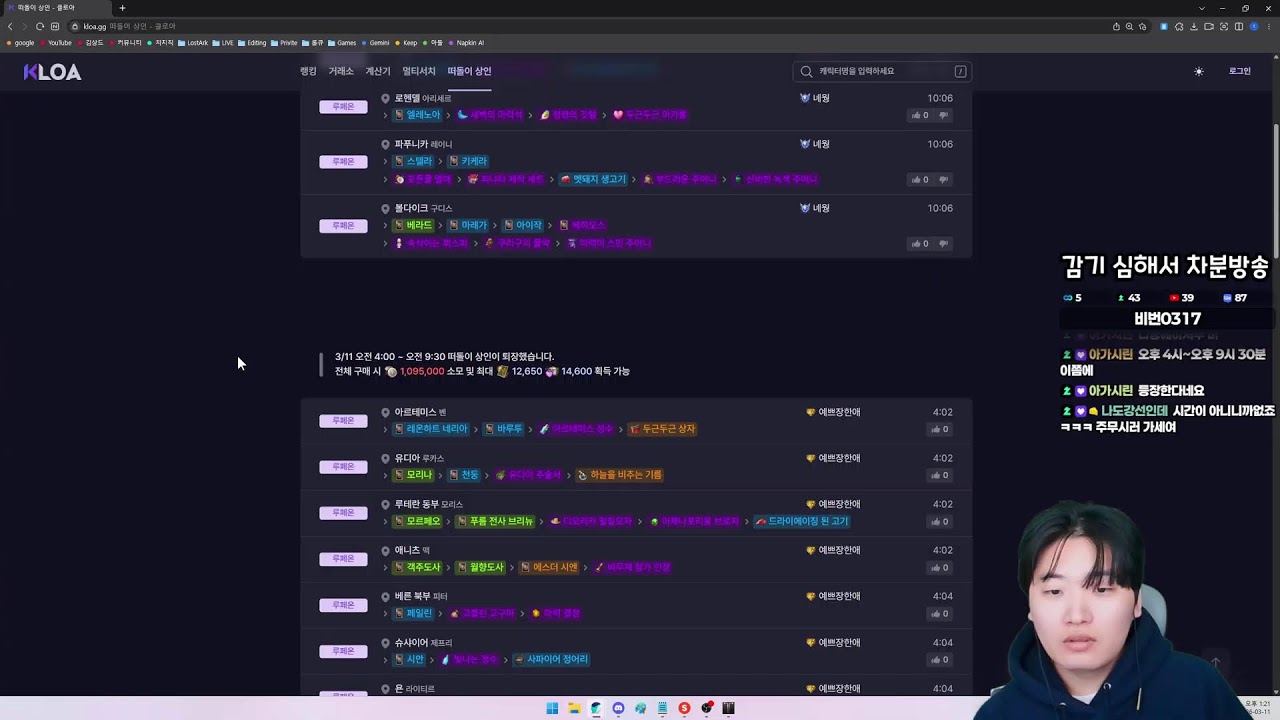Like the 파푸니카 merchant report
Screen dimensions: 1280x720
[920, 179]
